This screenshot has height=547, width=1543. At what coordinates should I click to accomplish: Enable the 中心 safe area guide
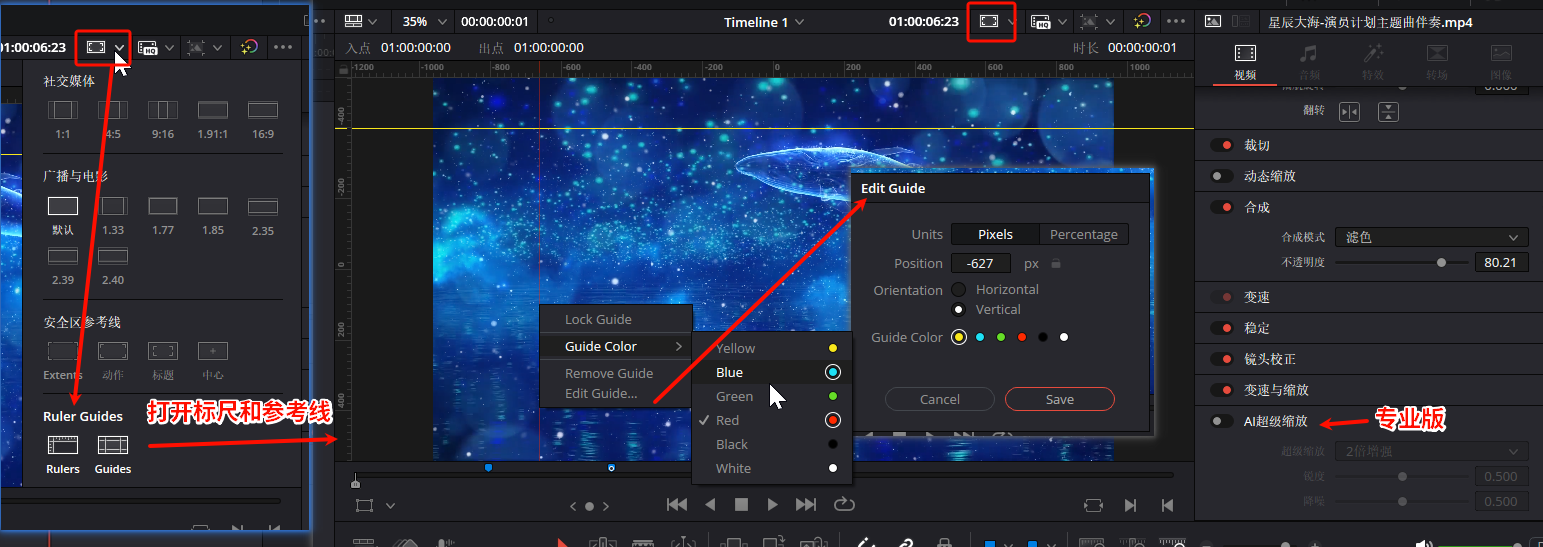coord(213,351)
